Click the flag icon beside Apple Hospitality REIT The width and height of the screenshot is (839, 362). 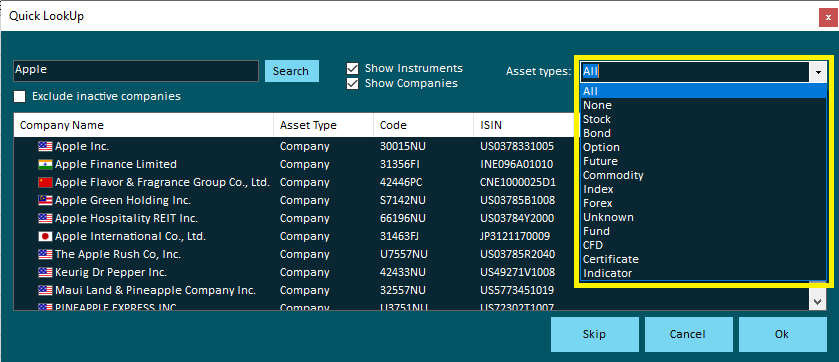tap(45, 218)
